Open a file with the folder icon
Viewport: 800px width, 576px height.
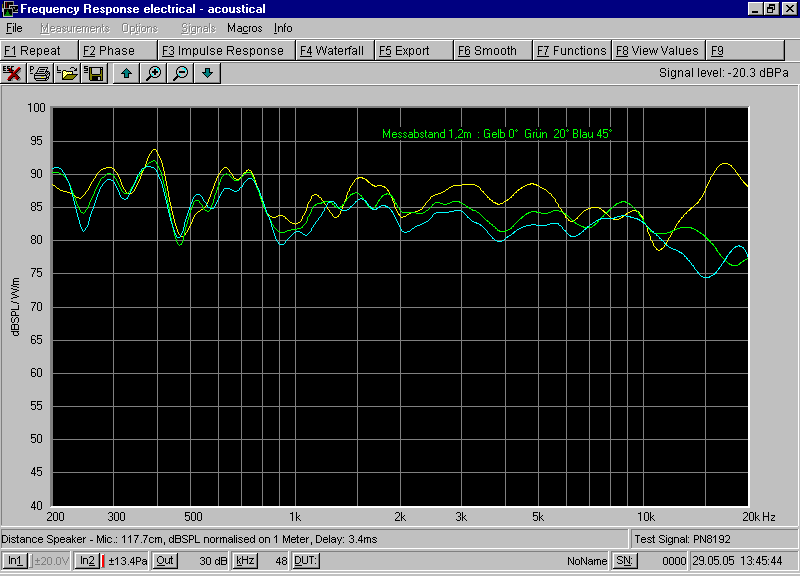68,73
